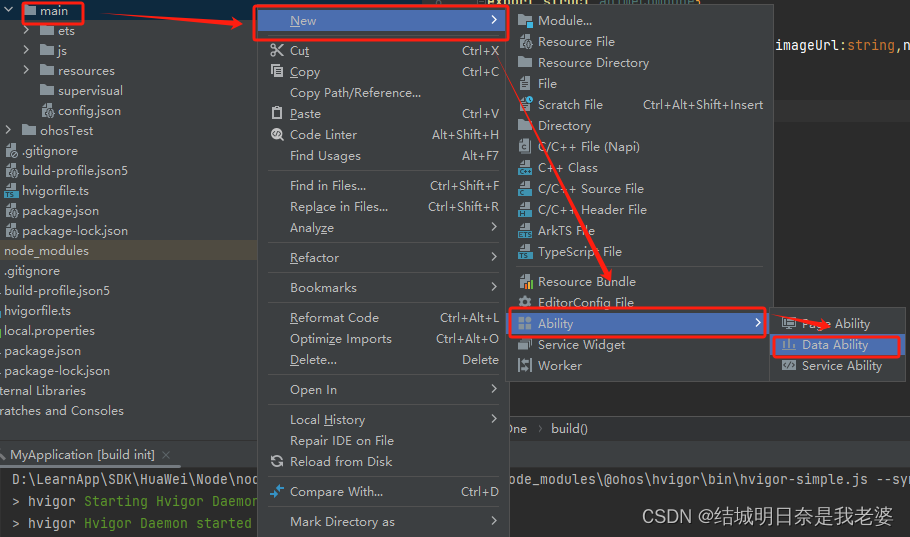Click the Module icon in New submenu
This screenshot has width=910, height=537.
(x=525, y=21)
